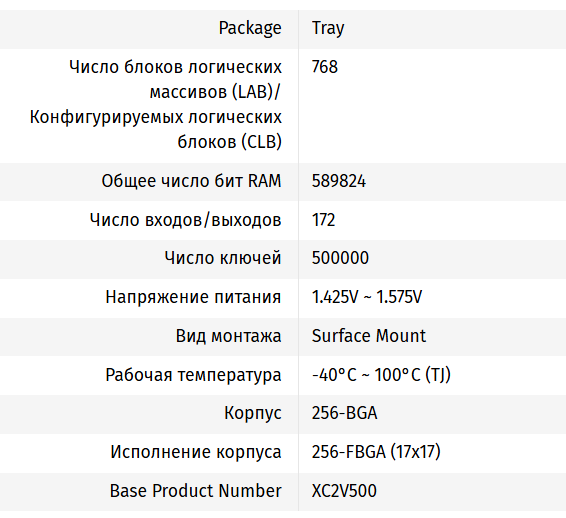The height and width of the screenshot is (518, 566).
Task: Select the Число входов/выходов label
Action: [x=185, y=220]
